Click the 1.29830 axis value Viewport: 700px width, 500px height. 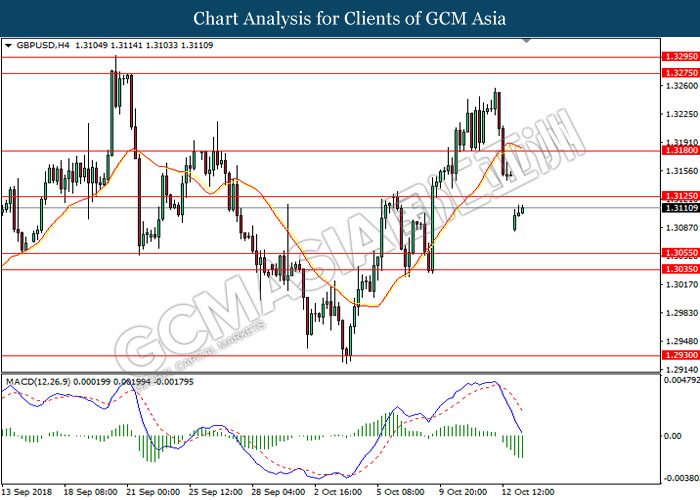click(681, 313)
